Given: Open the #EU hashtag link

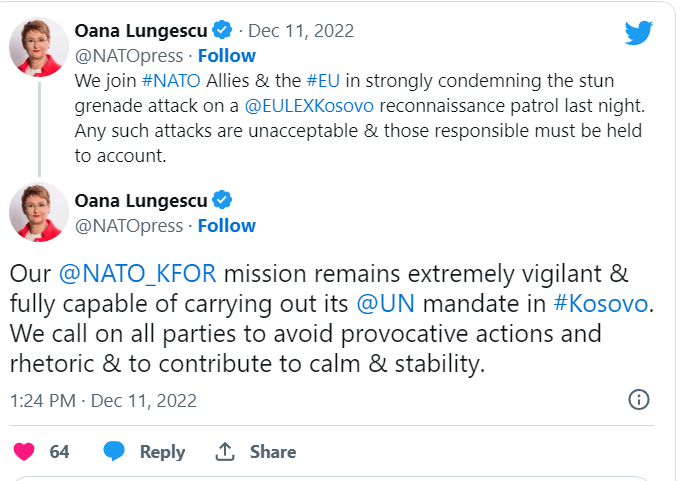Looking at the screenshot, I should (x=325, y=80).
